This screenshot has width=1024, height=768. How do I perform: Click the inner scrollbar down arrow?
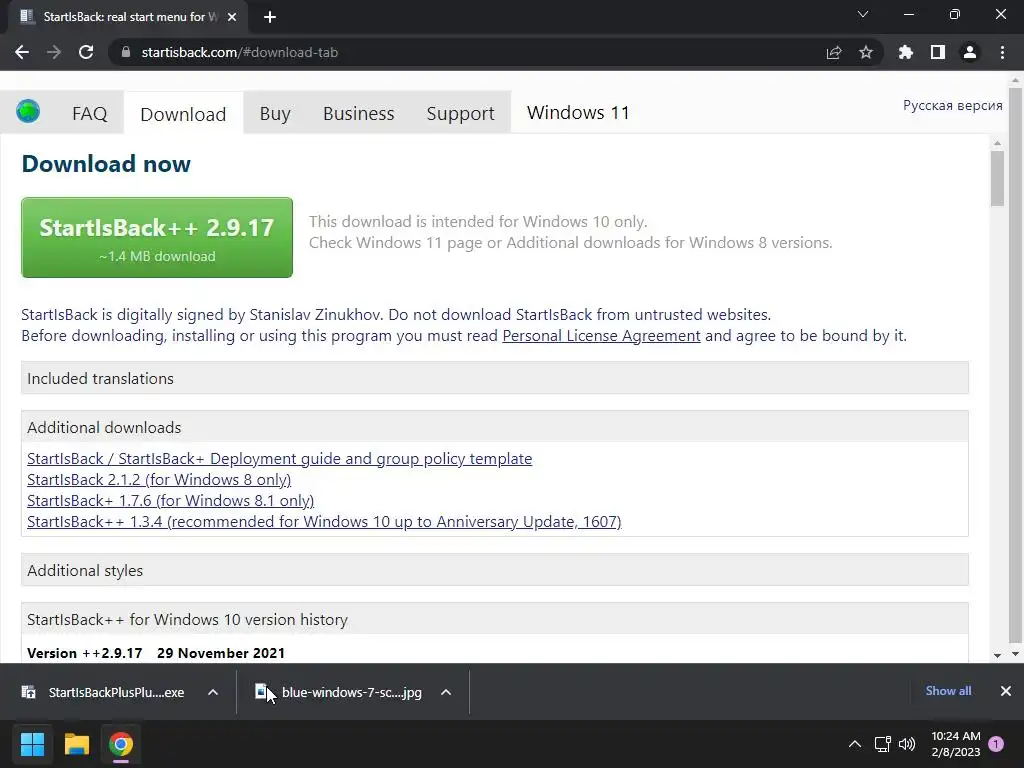point(997,655)
